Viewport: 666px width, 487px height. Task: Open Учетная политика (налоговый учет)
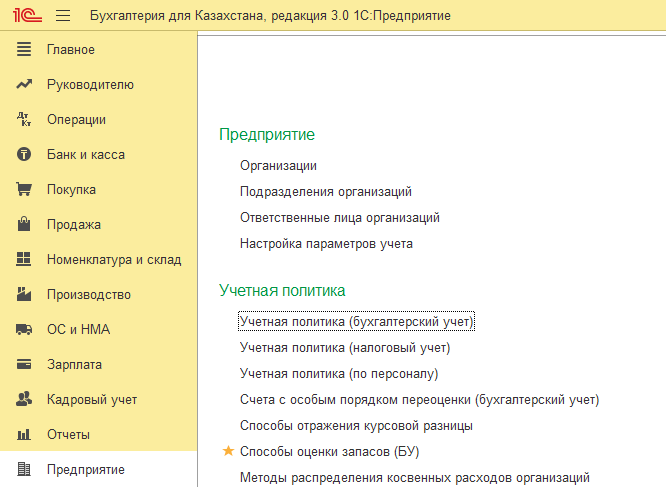point(345,348)
